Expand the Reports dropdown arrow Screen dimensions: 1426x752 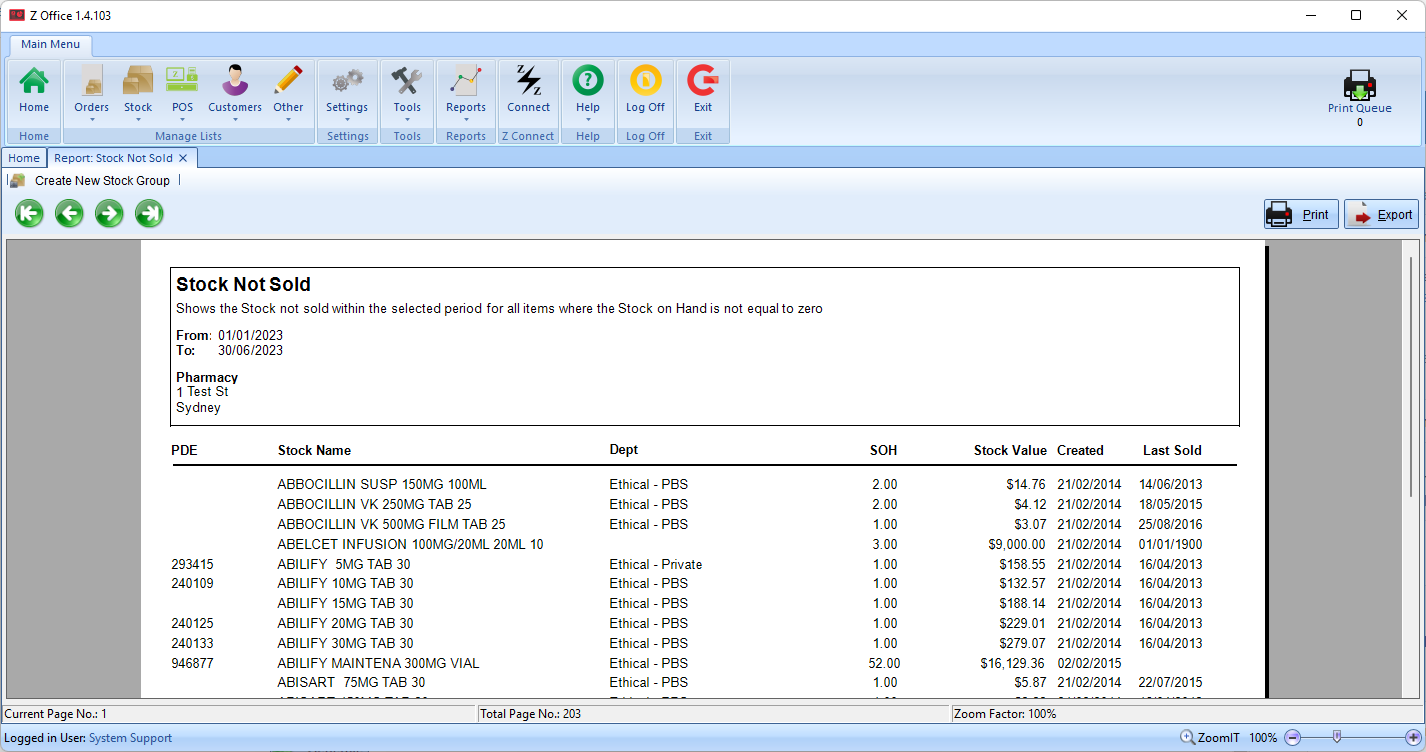point(466,120)
